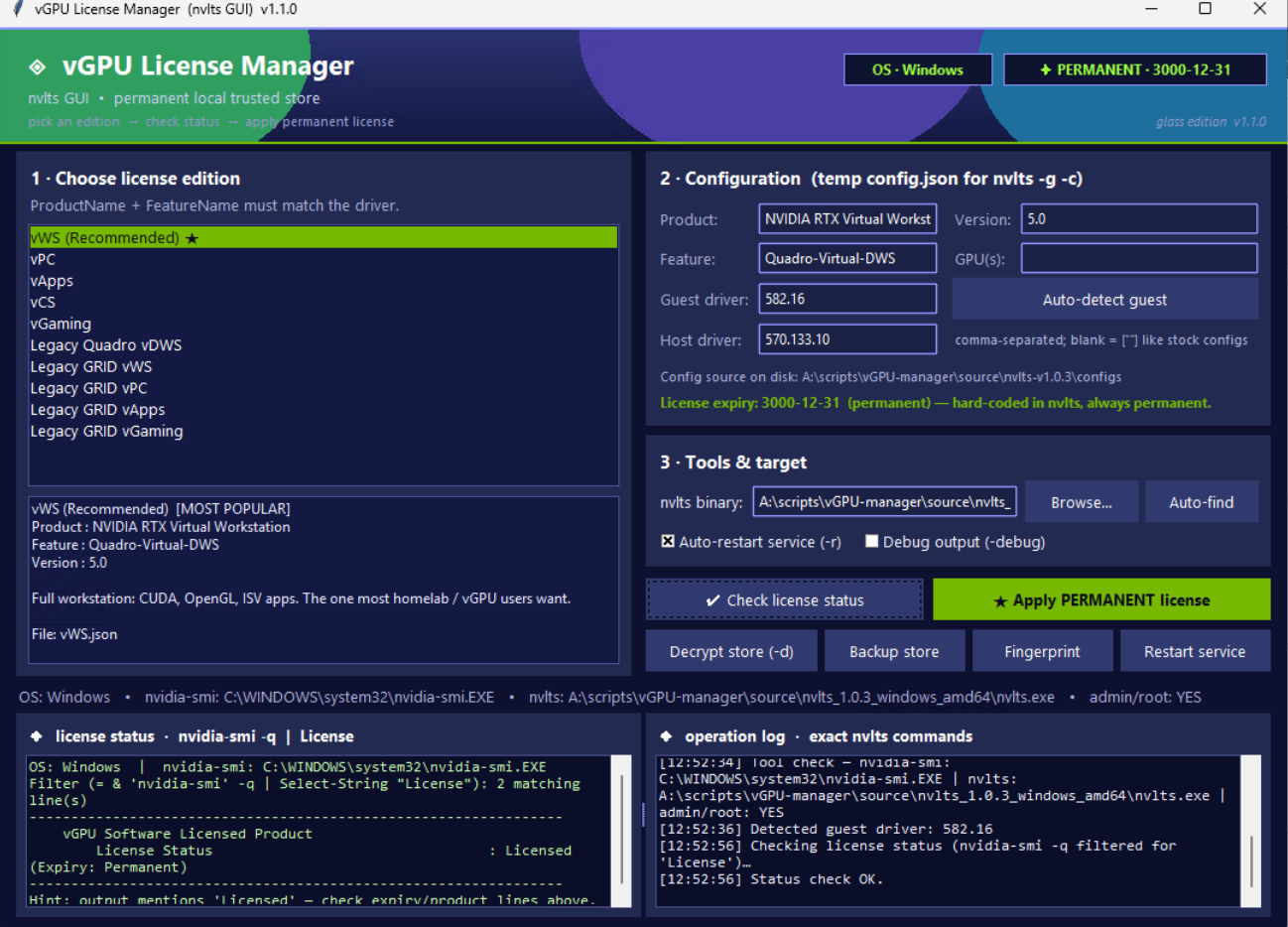Click 'admin/root: YES' in status line
The image size is (1288, 927).
tap(1145, 697)
